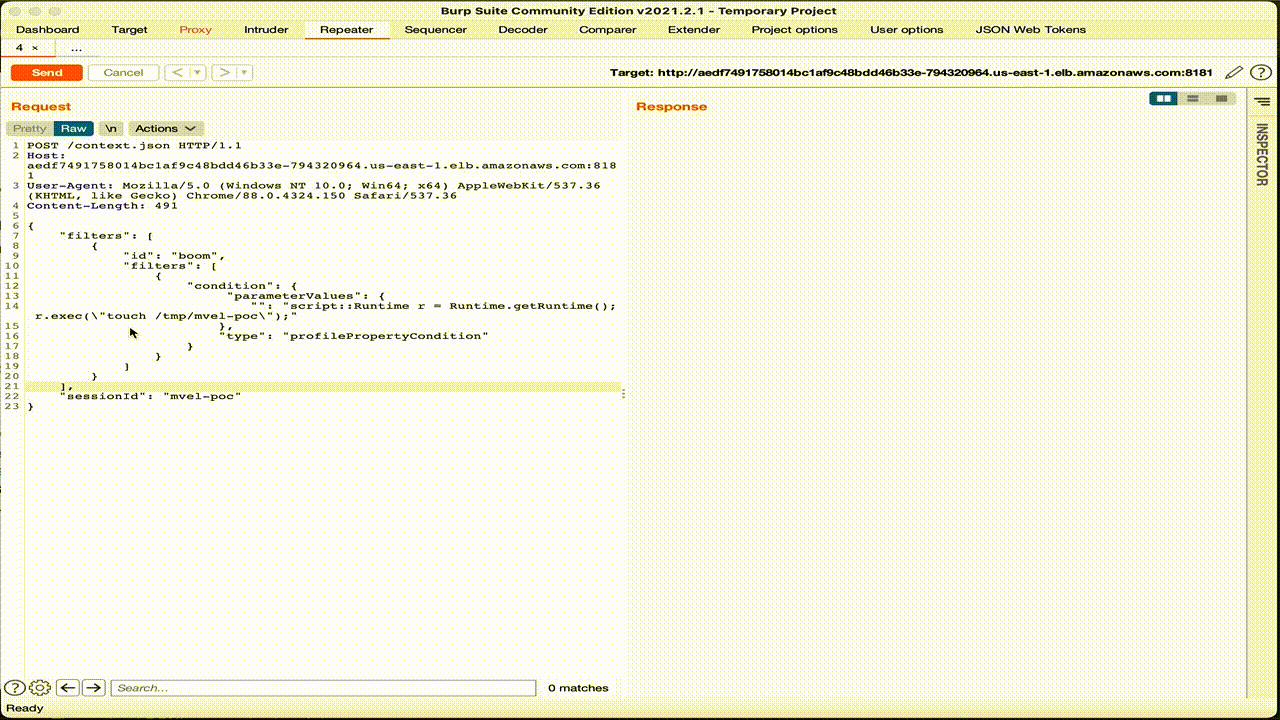The height and width of the screenshot is (720, 1280).
Task: Toggle the Inspector panel hamburger icon
Action: (x=1262, y=101)
